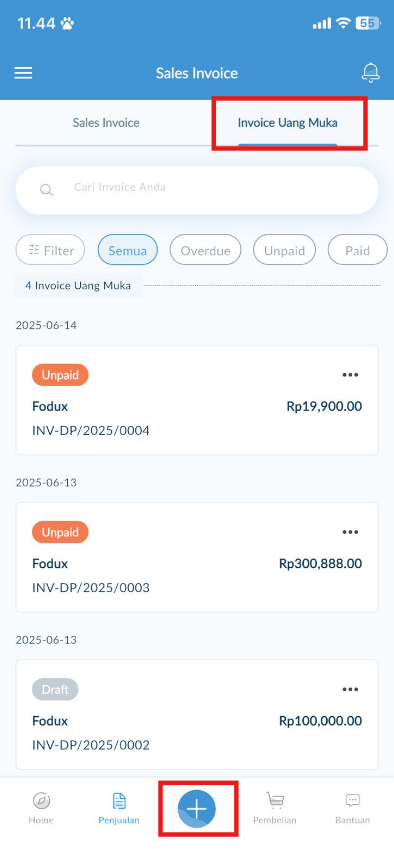
Task: Open three-dot menu for INV-DP/2025/0002
Action: point(350,689)
